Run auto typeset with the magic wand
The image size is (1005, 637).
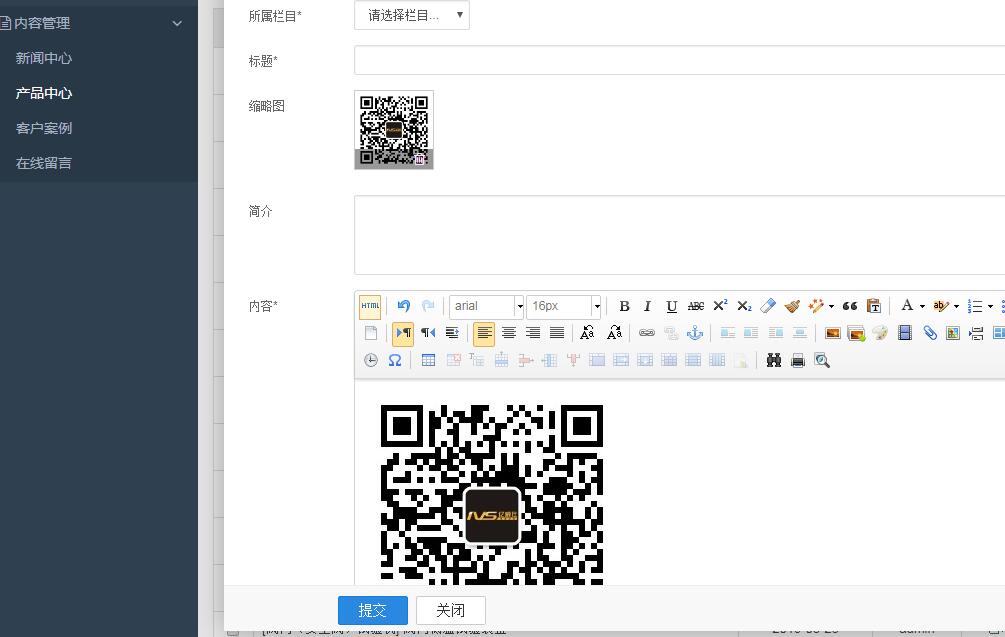pyautogui.click(x=816, y=306)
